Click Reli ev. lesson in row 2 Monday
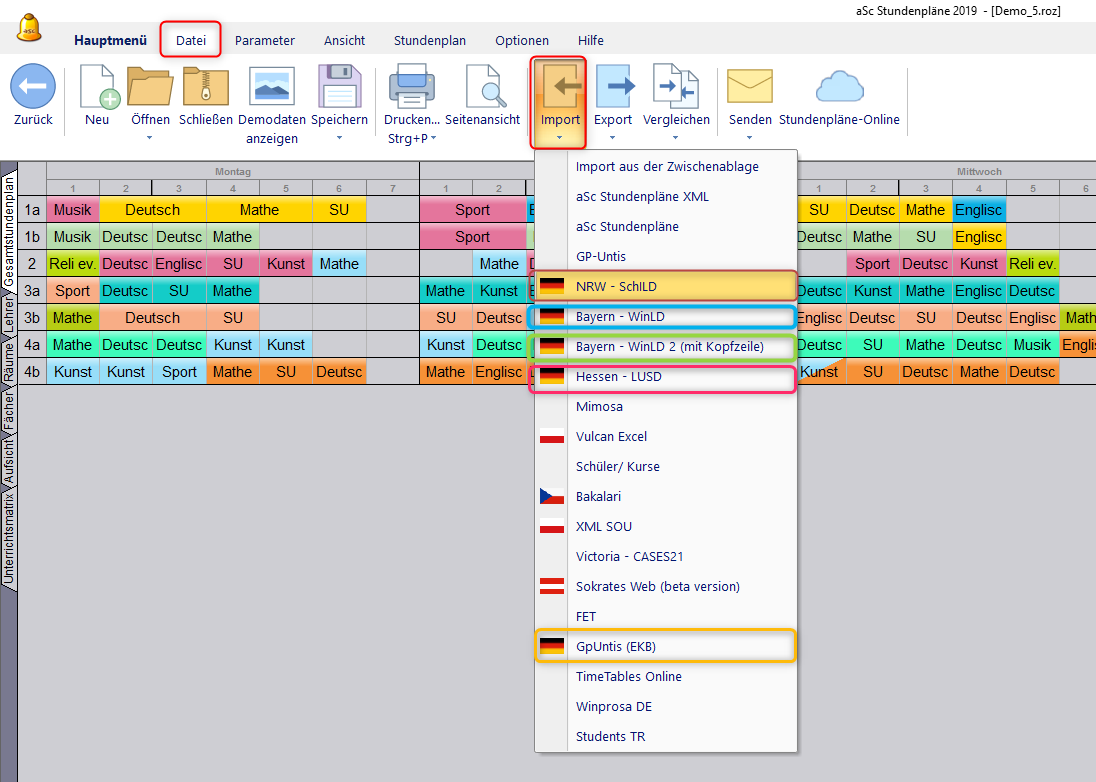Image resolution: width=1096 pixels, height=782 pixels. [73, 264]
